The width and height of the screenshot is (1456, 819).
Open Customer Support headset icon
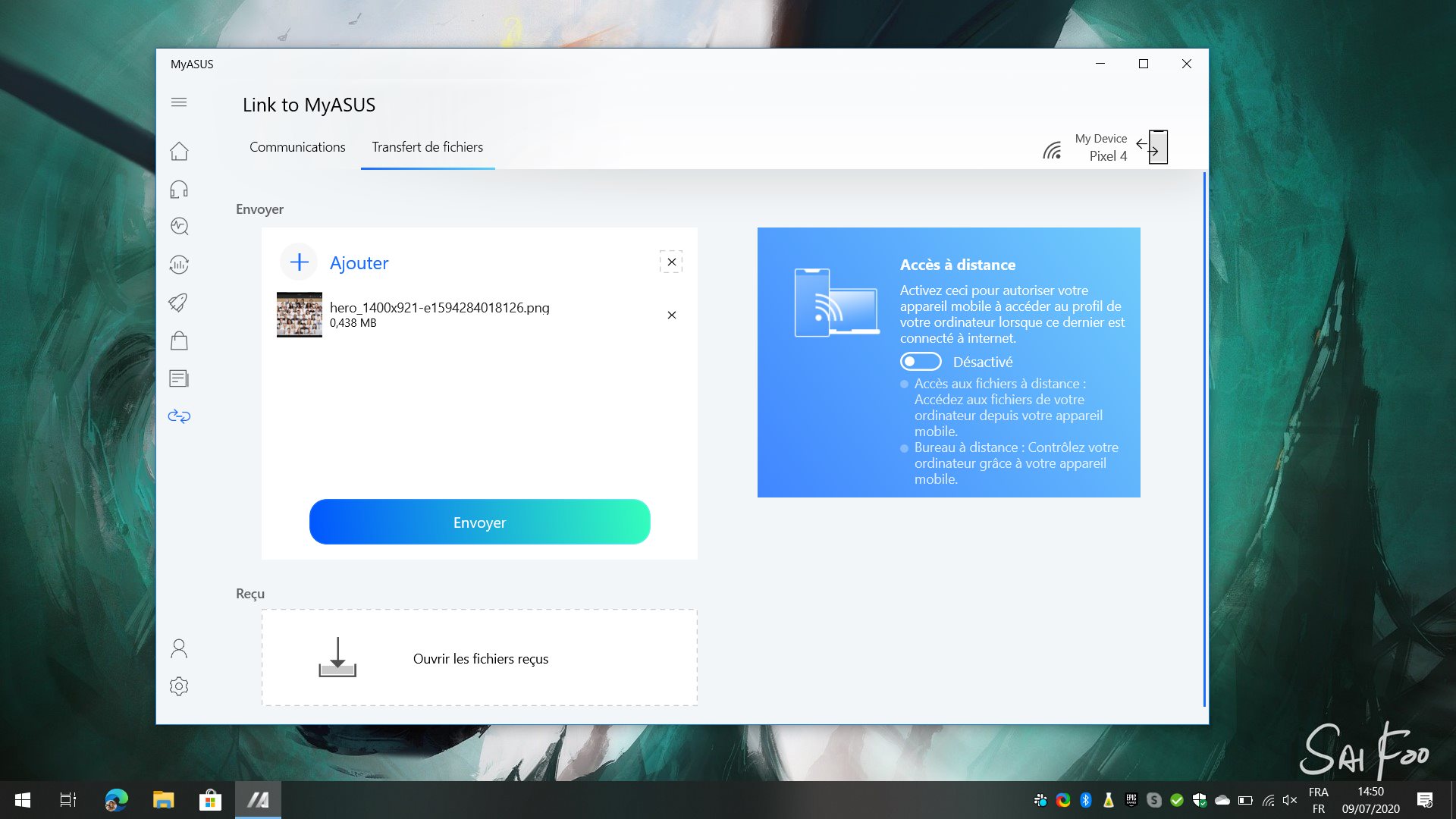tap(179, 189)
